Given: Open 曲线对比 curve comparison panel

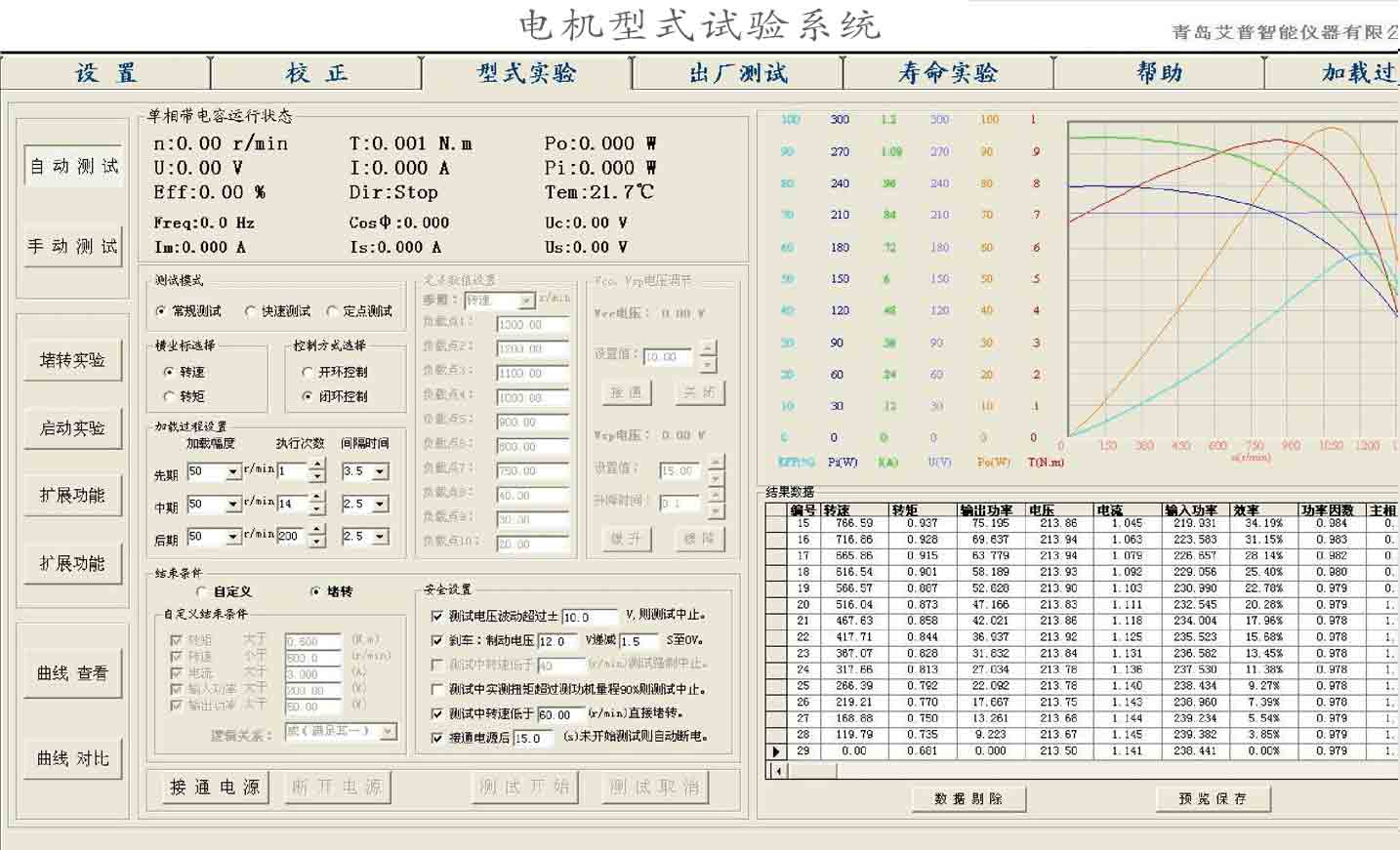Looking at the screenshot, I should [x=72, y=759].
